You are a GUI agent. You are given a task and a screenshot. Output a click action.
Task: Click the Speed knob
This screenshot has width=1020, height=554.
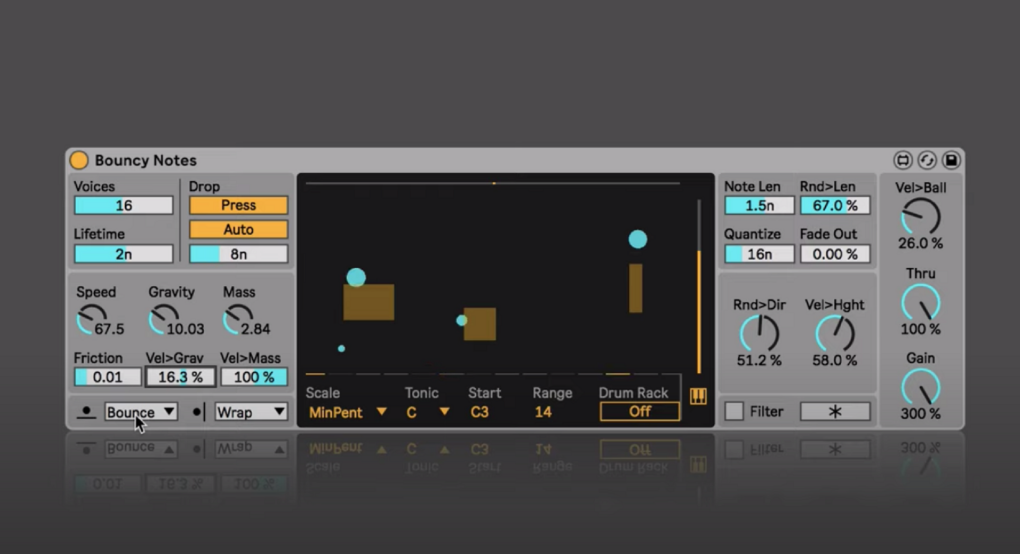pos(92,320)
